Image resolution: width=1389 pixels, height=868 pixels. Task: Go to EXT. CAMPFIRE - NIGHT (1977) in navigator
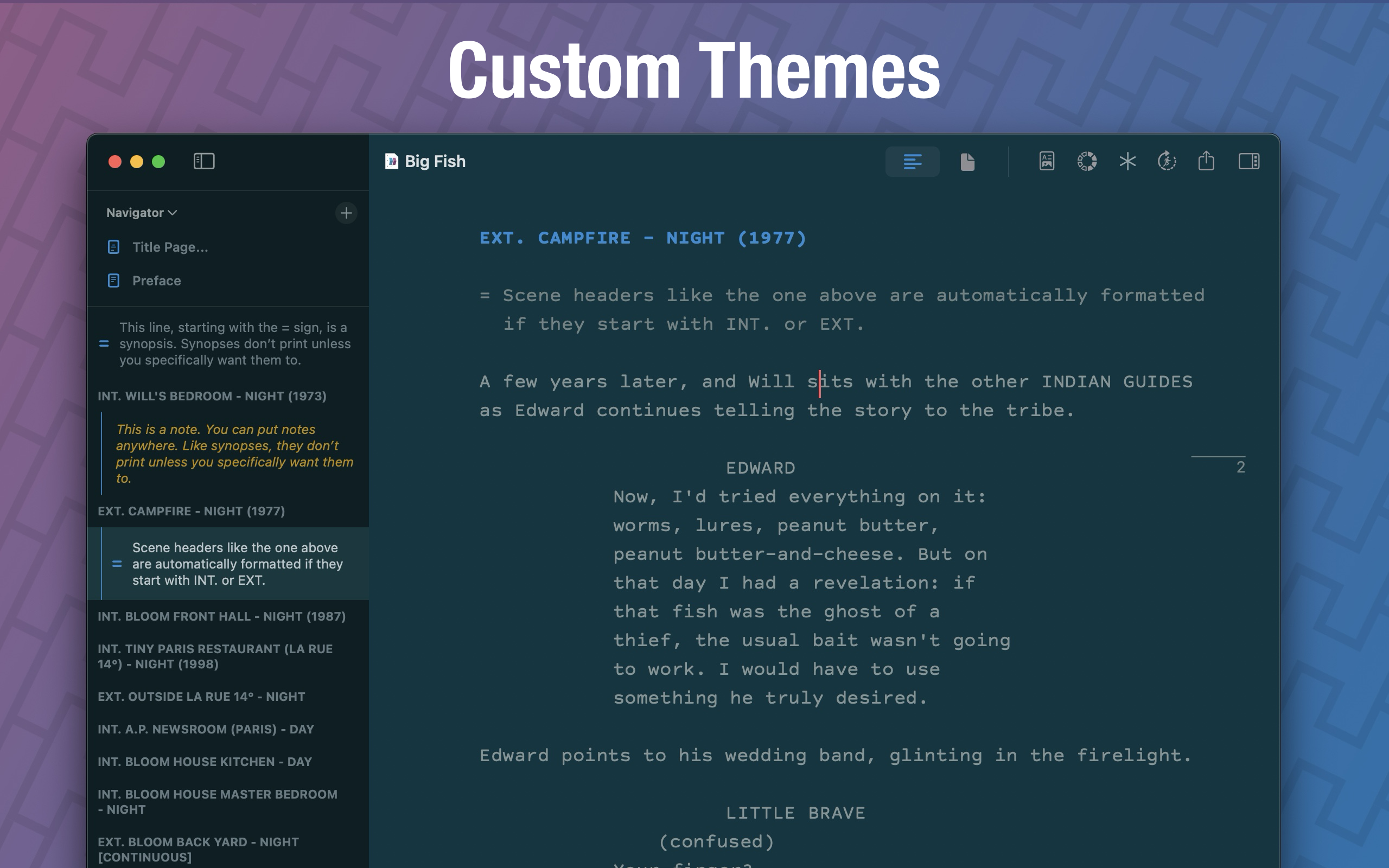[191, 511]
